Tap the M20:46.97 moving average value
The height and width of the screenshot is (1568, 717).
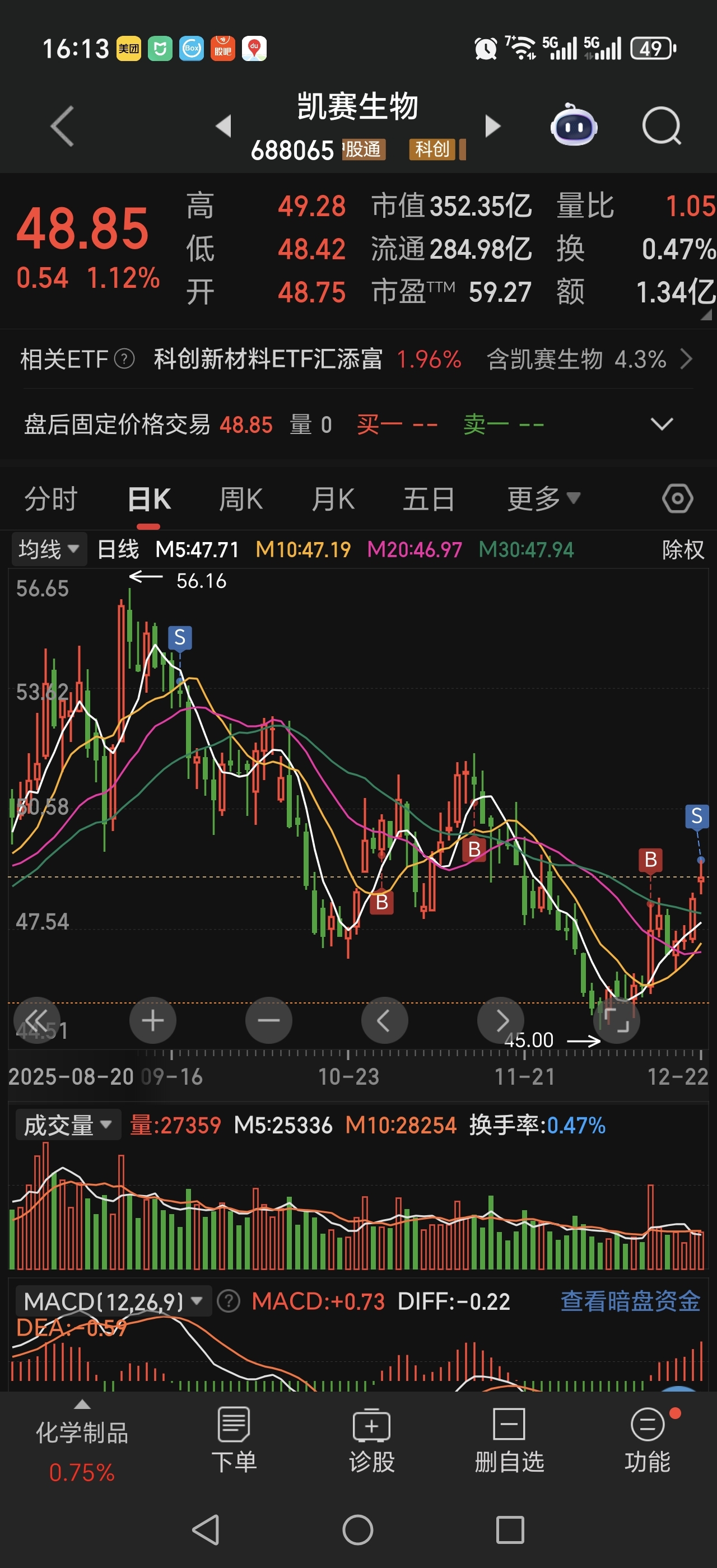coord(415,550)
